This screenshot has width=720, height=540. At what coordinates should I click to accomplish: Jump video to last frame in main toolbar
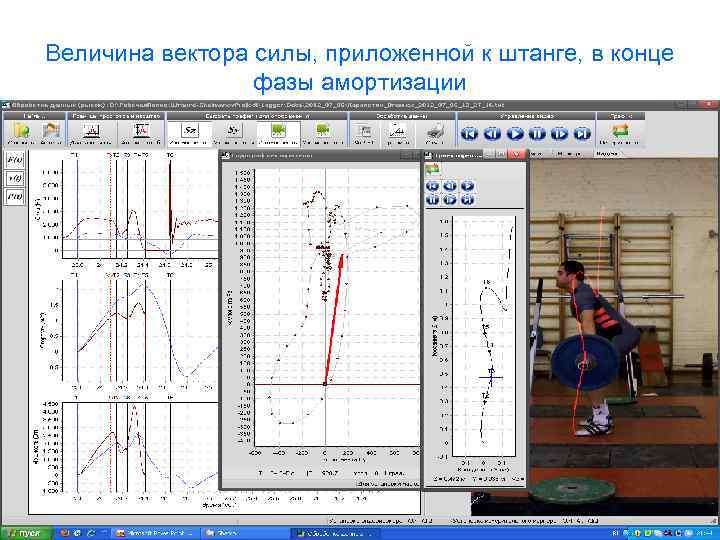582,134
